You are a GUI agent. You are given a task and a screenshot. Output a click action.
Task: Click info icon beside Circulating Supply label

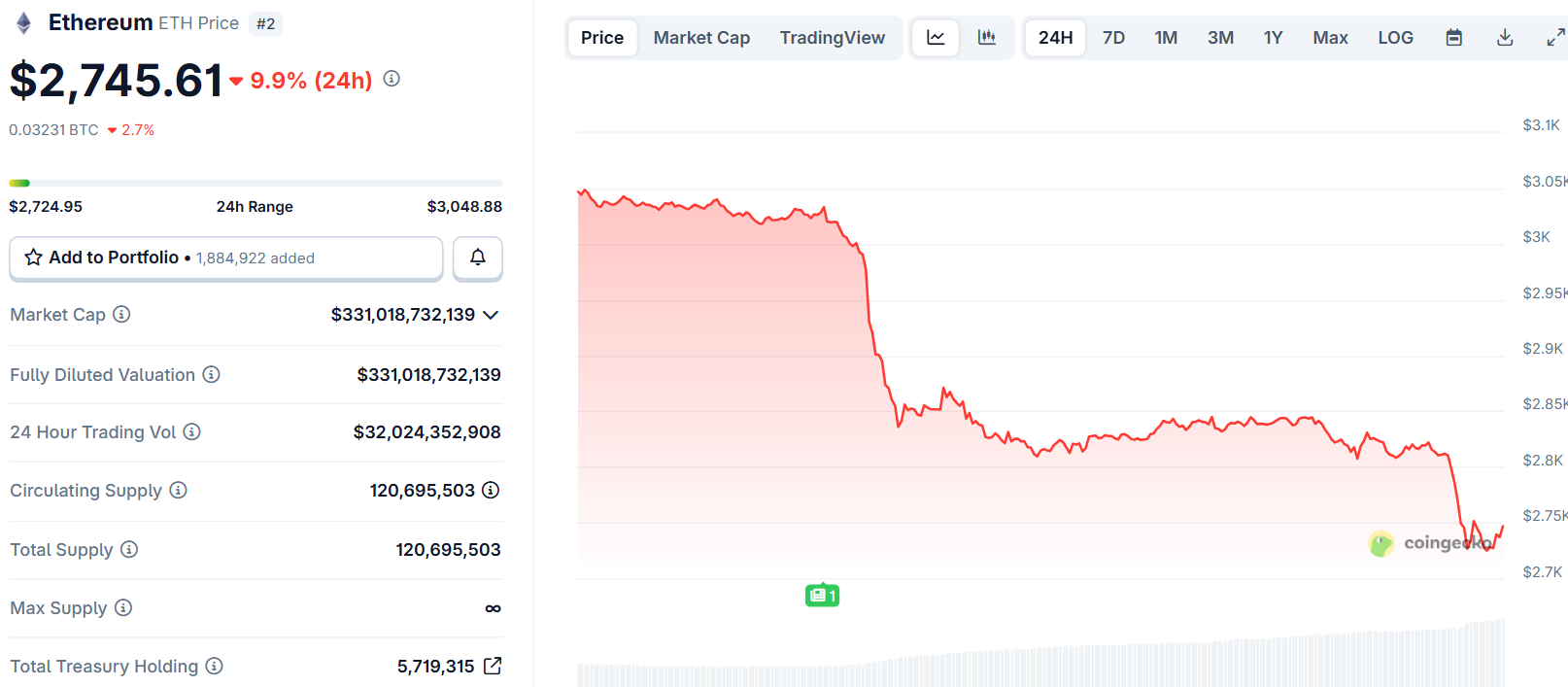pos(178,490)
